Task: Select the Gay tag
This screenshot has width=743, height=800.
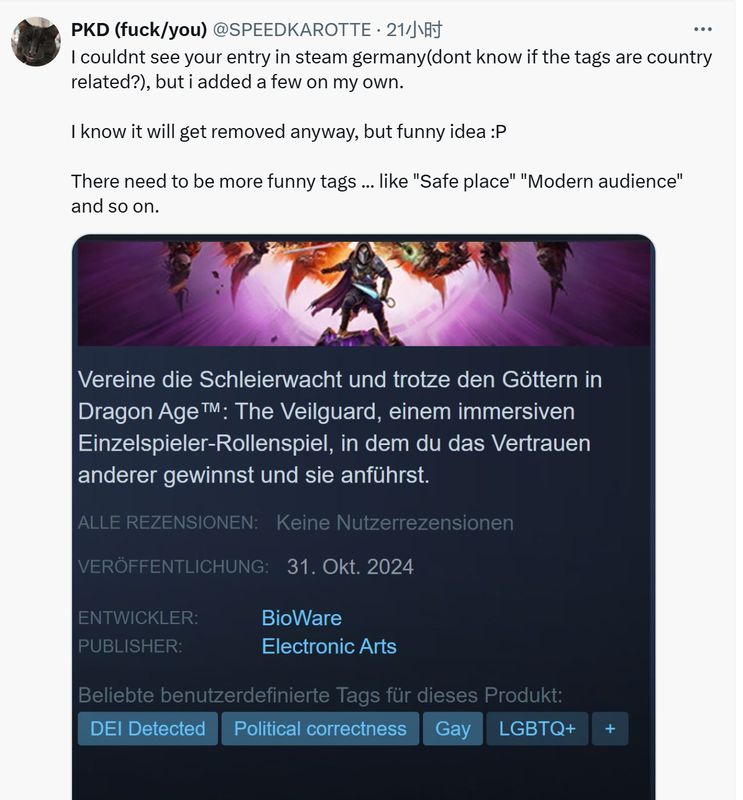Action: [x=453, y=729]
